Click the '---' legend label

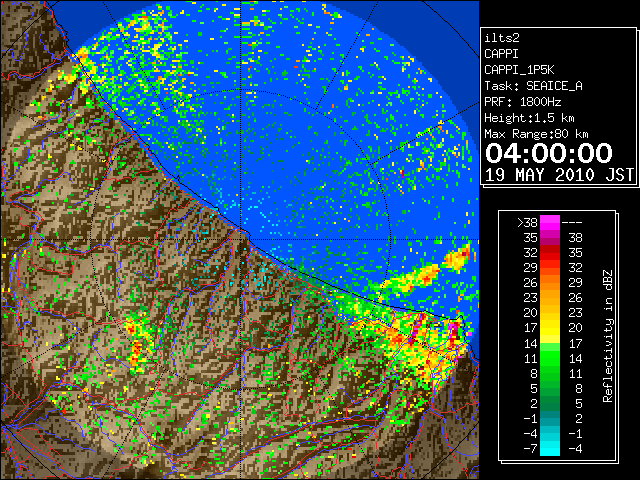tap(572, 223)
